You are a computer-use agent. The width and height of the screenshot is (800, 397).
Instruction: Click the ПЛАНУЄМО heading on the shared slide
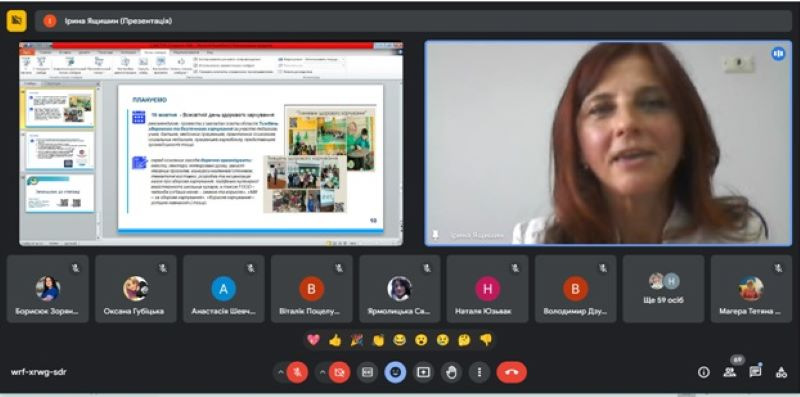(149, 100)
